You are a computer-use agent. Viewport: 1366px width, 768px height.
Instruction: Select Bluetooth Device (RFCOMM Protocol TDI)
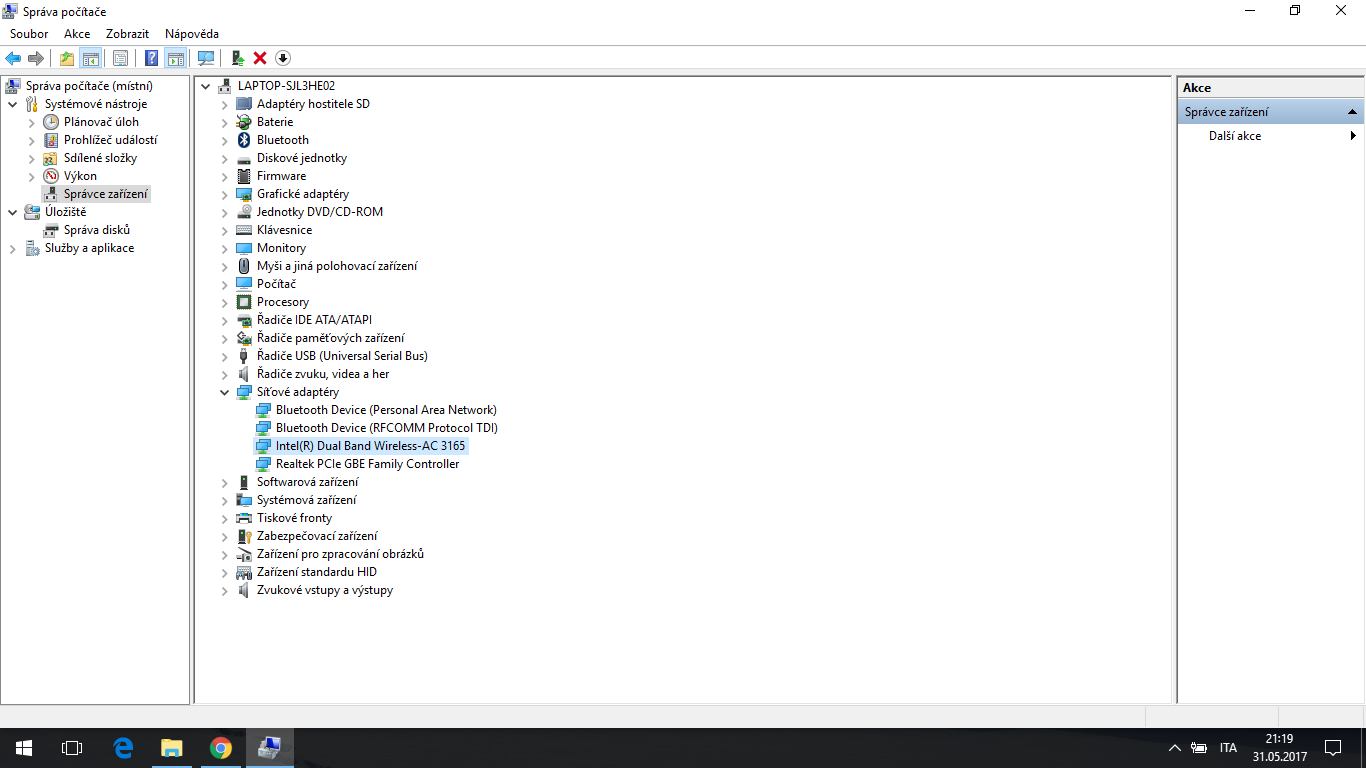387,428
